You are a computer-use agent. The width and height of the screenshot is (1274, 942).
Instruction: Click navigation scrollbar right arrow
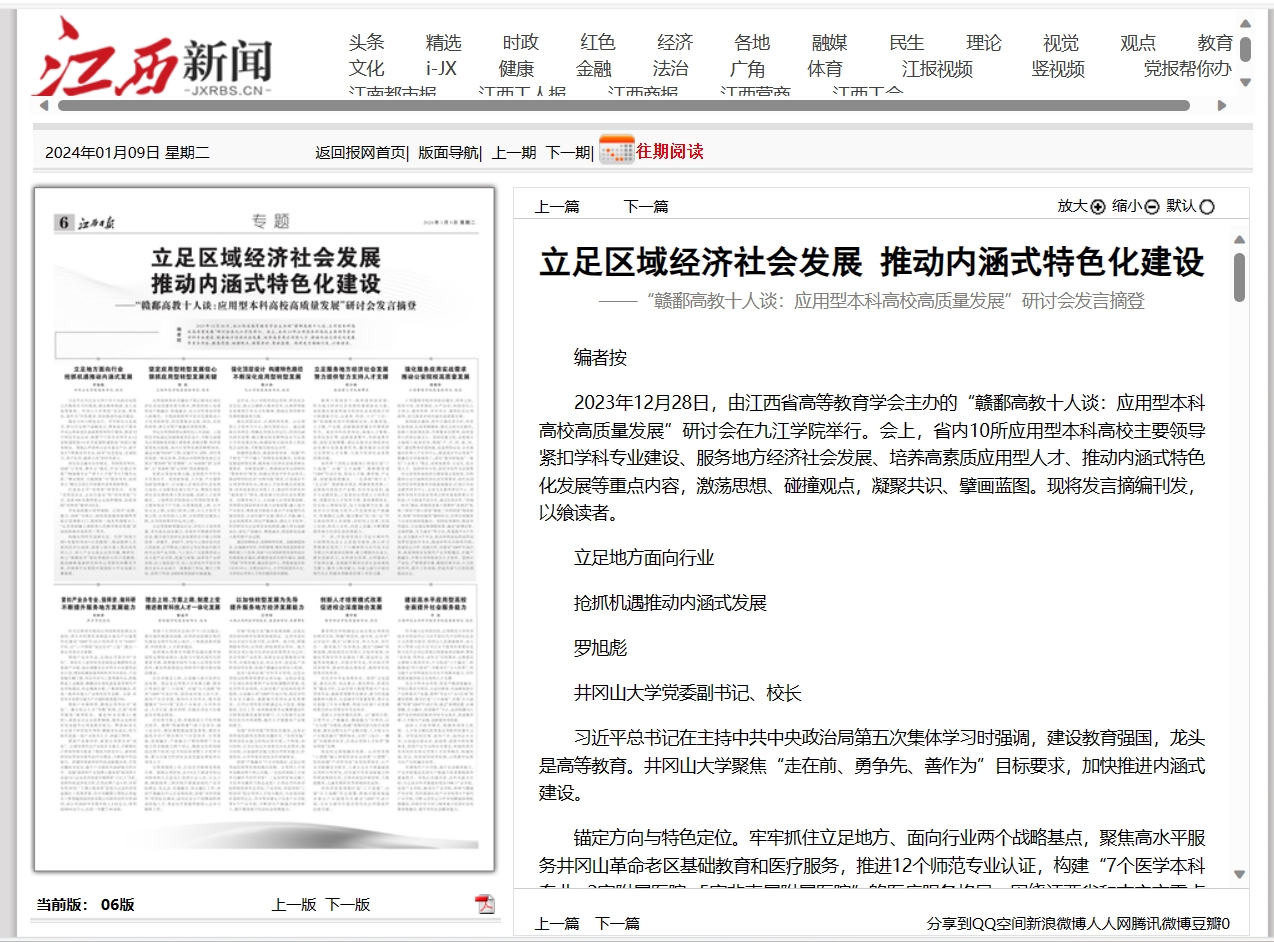pos(1221,105)
